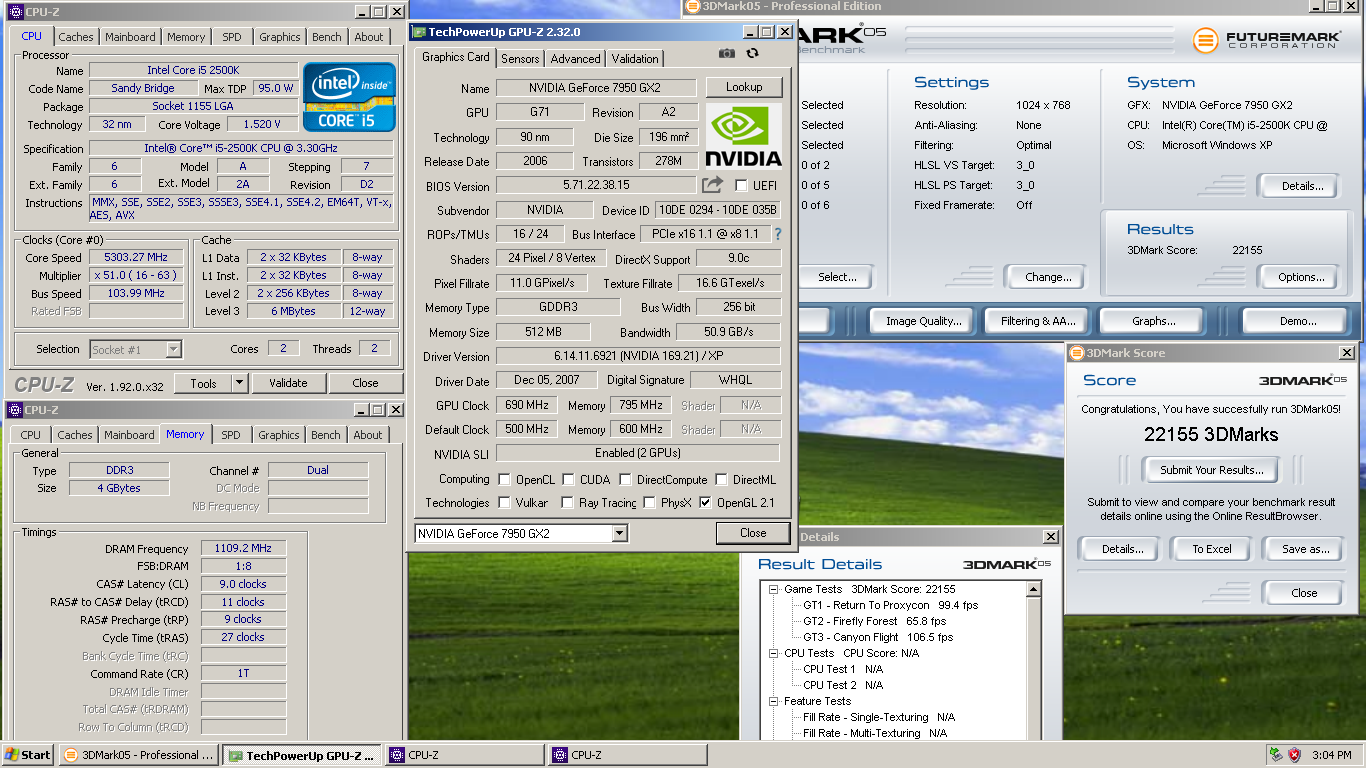
Task: Click the Close button in GPU-Z
Action: [753, 533]
